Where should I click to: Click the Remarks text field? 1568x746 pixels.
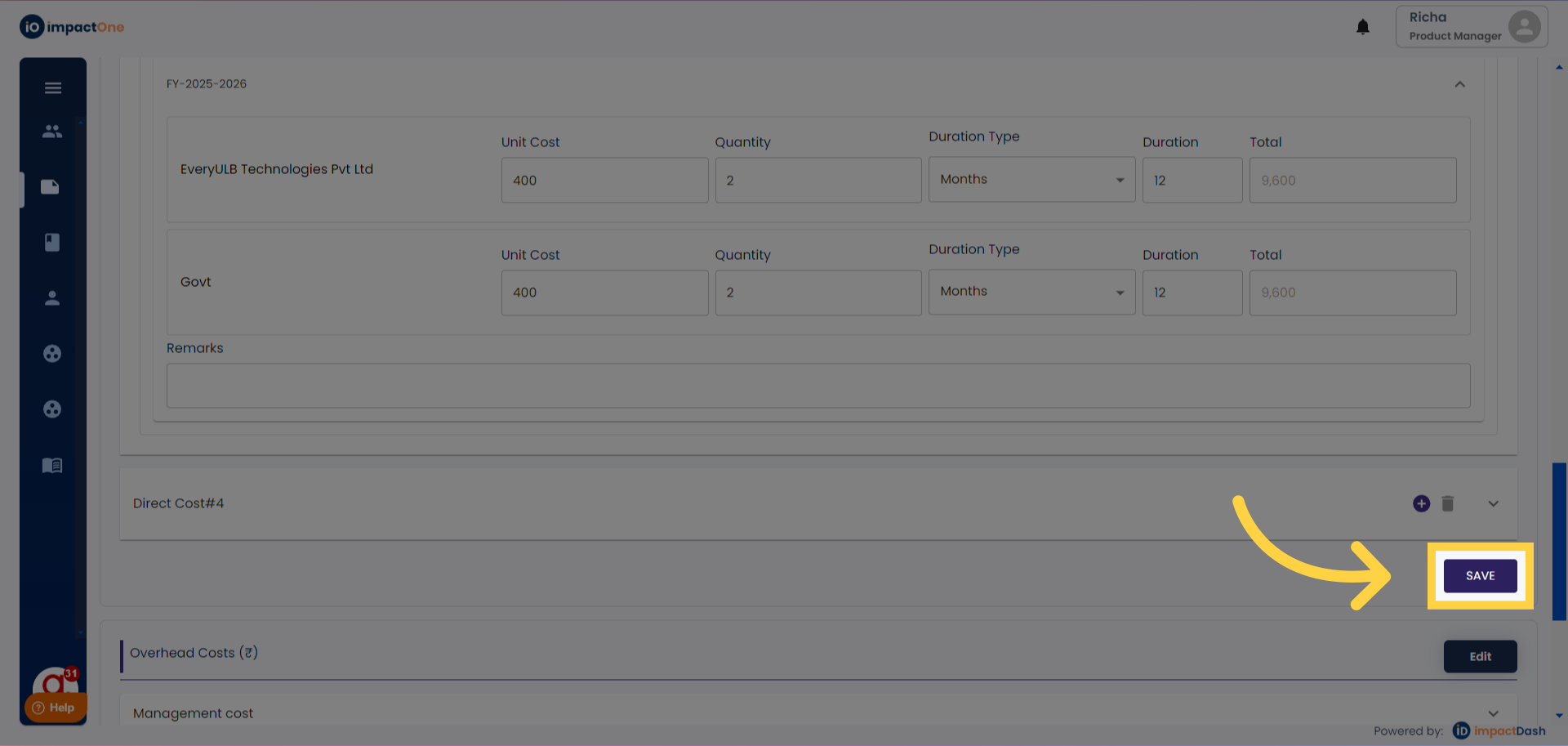click(817, 386)
